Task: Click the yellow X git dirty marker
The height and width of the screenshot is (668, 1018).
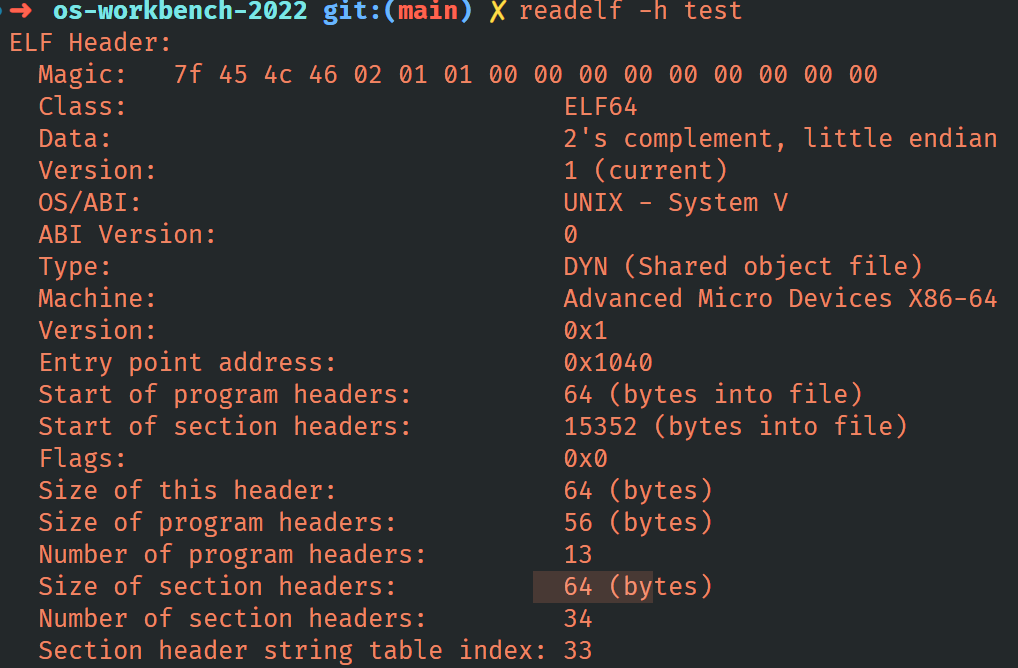Action: (x=496, y=12)
